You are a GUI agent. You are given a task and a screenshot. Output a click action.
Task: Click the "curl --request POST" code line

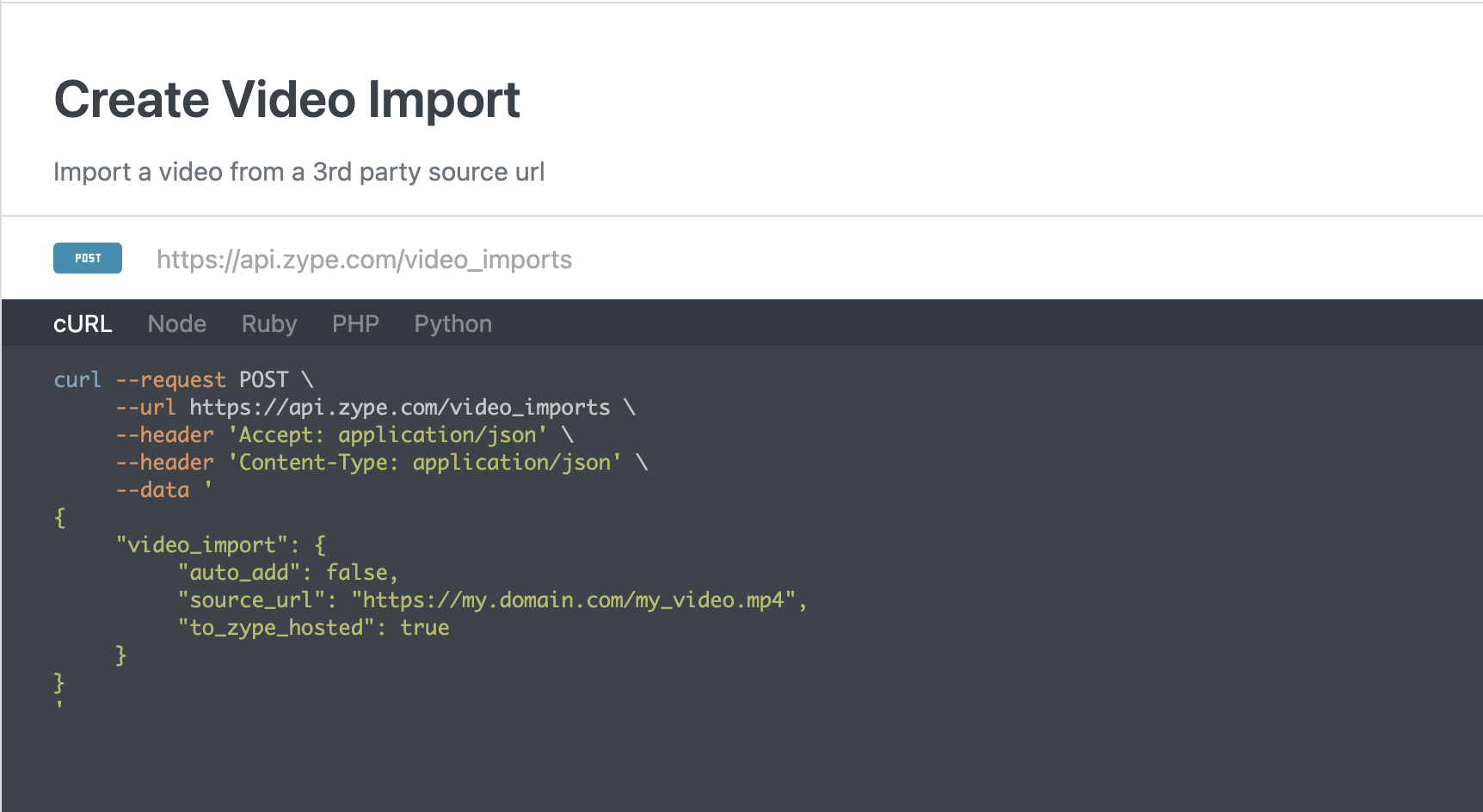[183, 379]
